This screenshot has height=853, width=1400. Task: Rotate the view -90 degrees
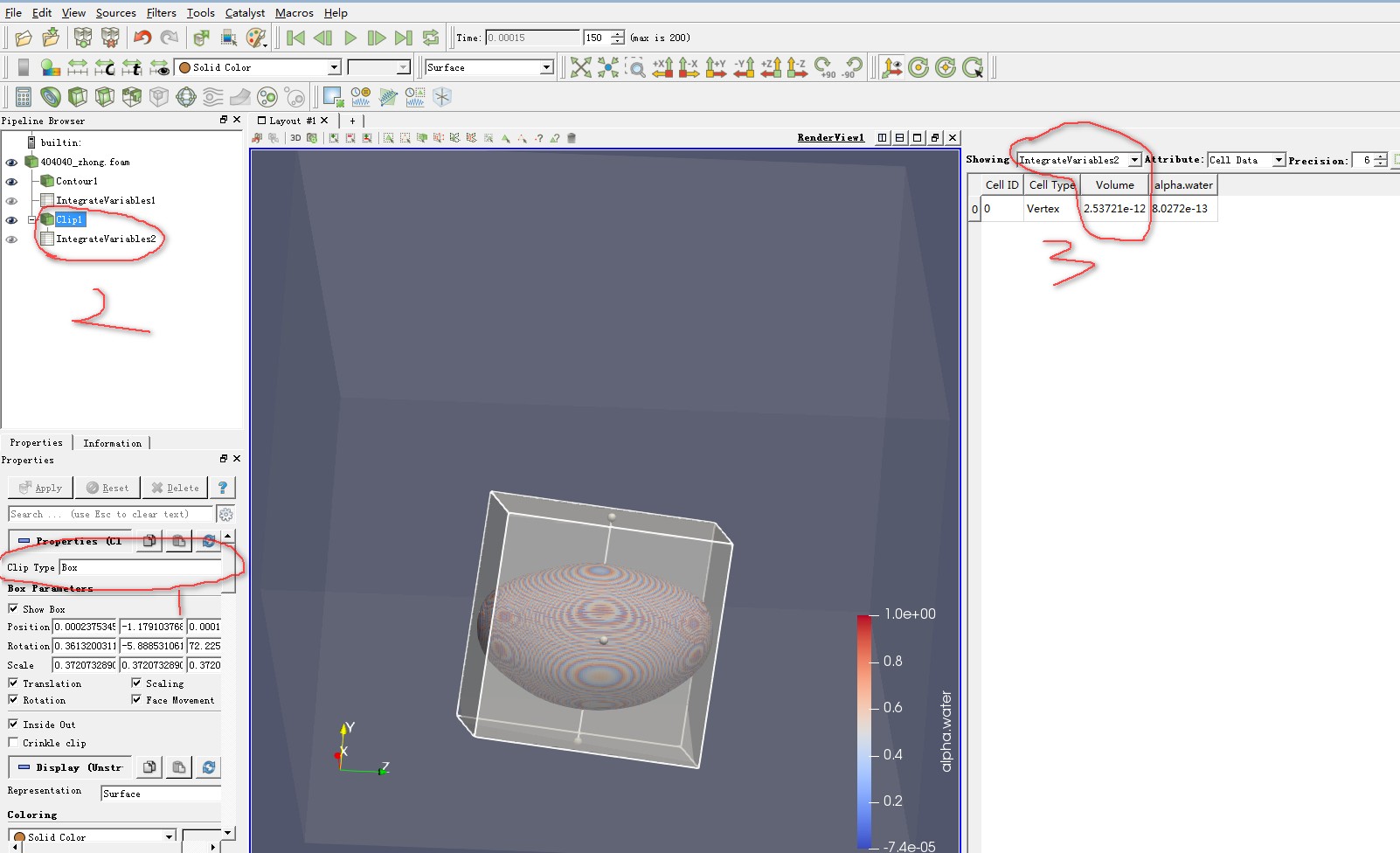[852, 67]
